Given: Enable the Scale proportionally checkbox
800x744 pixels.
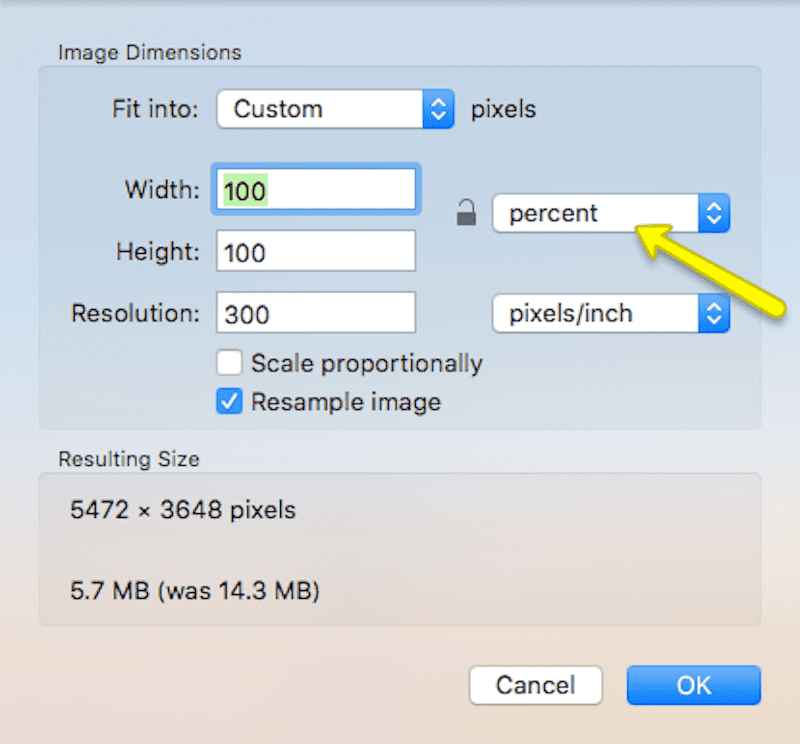Looking at the screenshot, I should coord(229,363).
